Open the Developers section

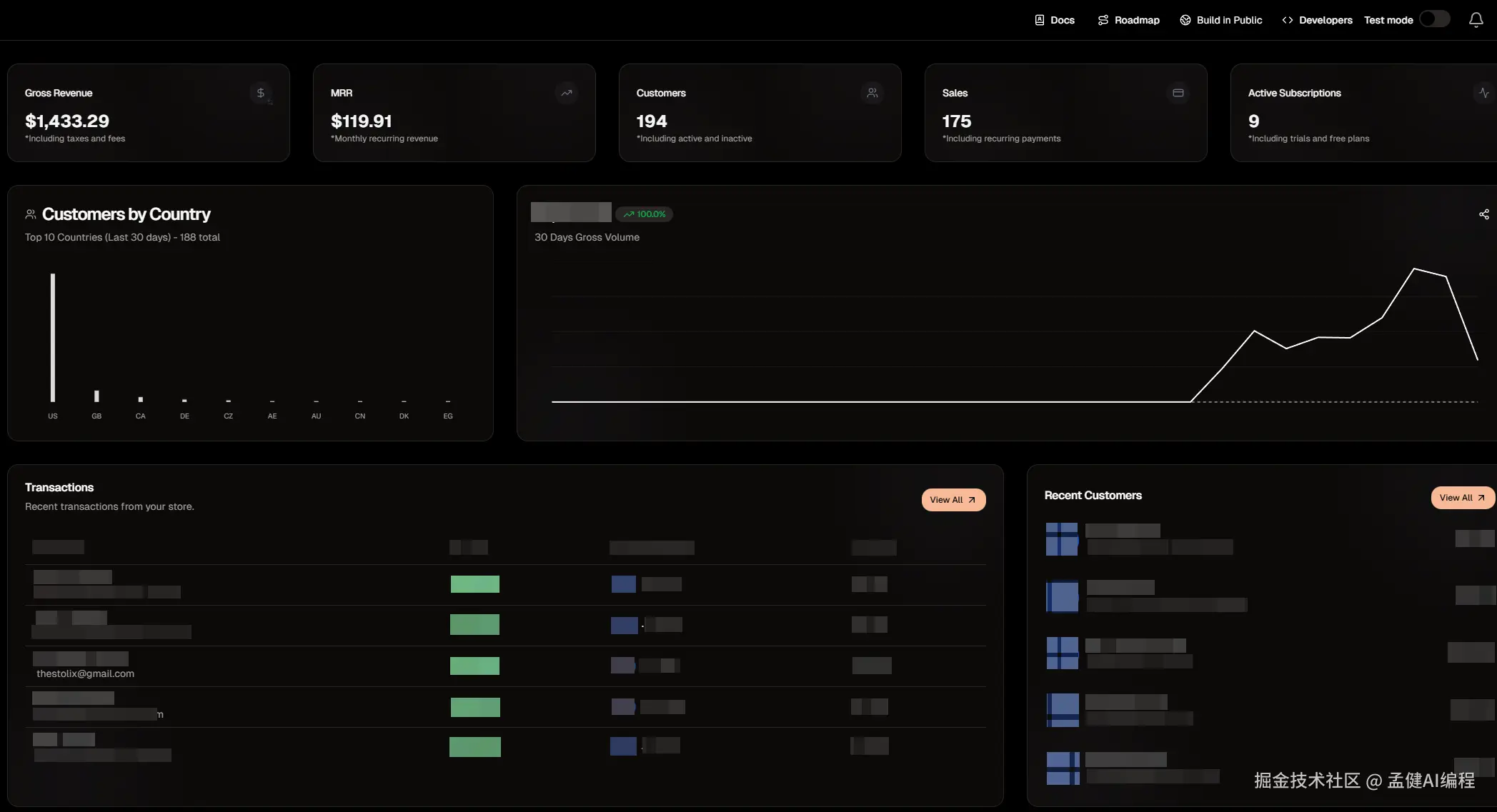(x=1317, y=20)
